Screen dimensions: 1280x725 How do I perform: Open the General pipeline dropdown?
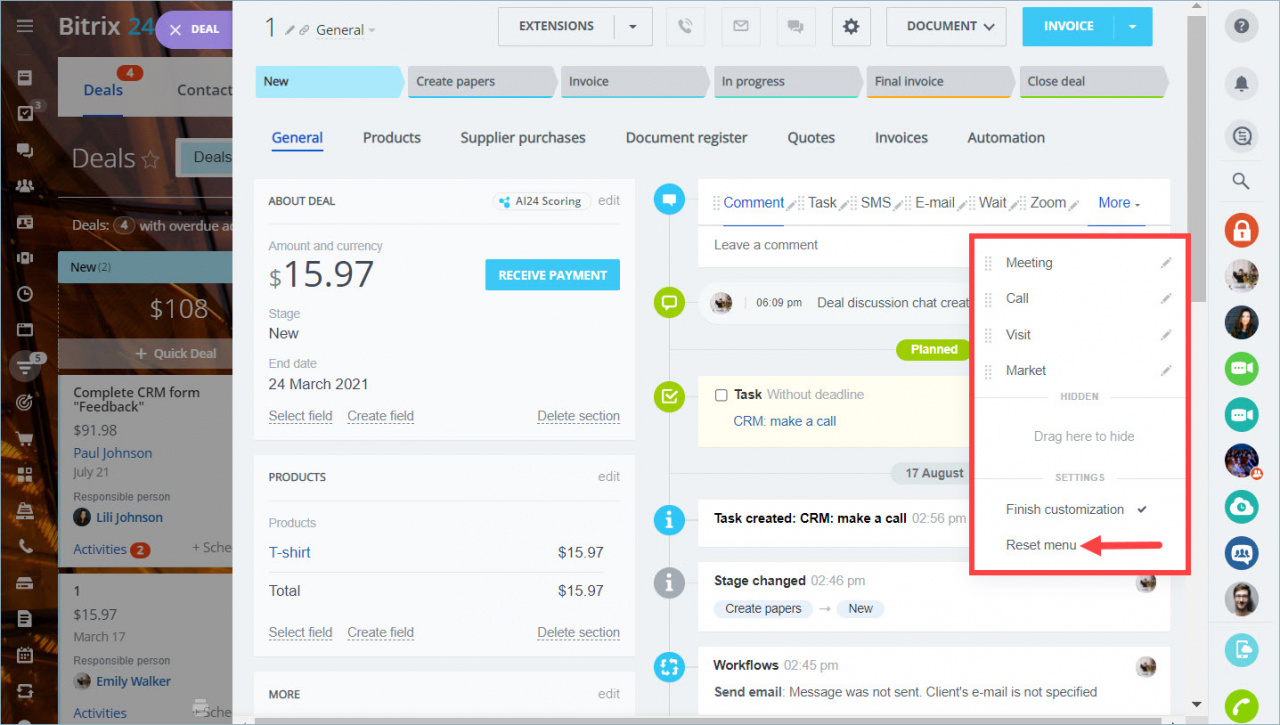pyautogui.click(x=346, y=30)
